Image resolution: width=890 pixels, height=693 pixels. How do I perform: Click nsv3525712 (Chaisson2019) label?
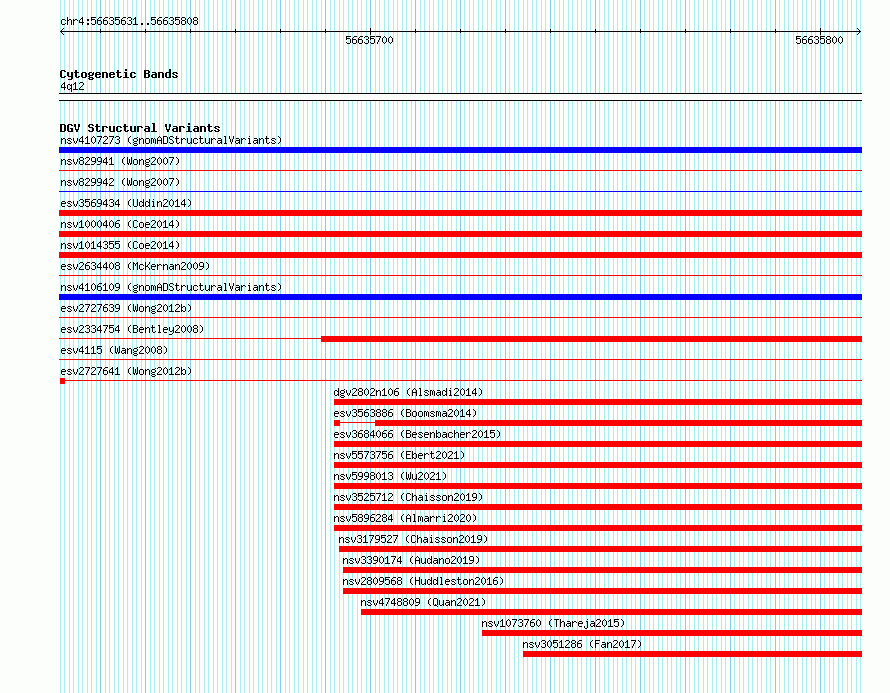pos(408,497)
